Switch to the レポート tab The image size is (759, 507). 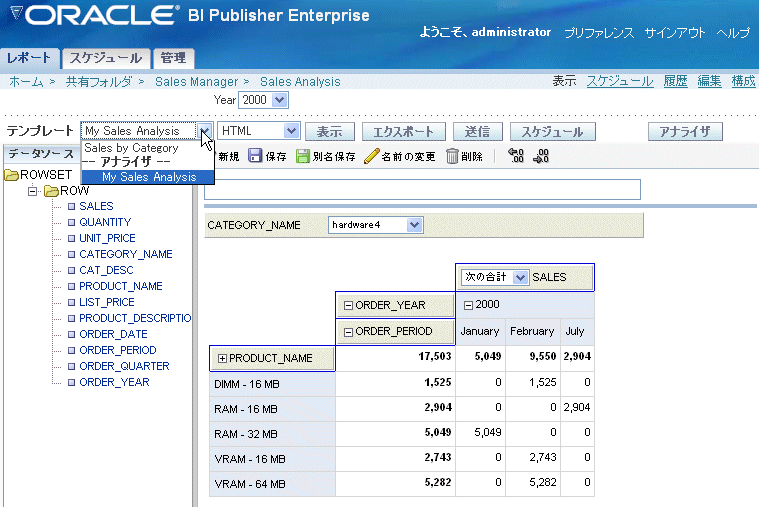coord(30,58)
